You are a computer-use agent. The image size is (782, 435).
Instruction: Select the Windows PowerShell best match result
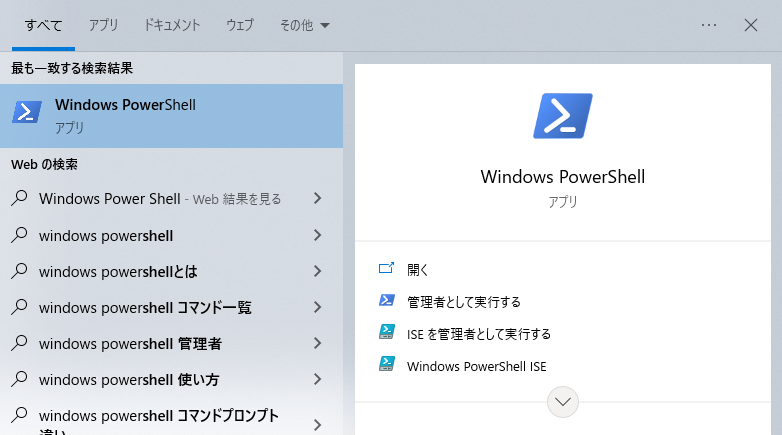(171, 116)
